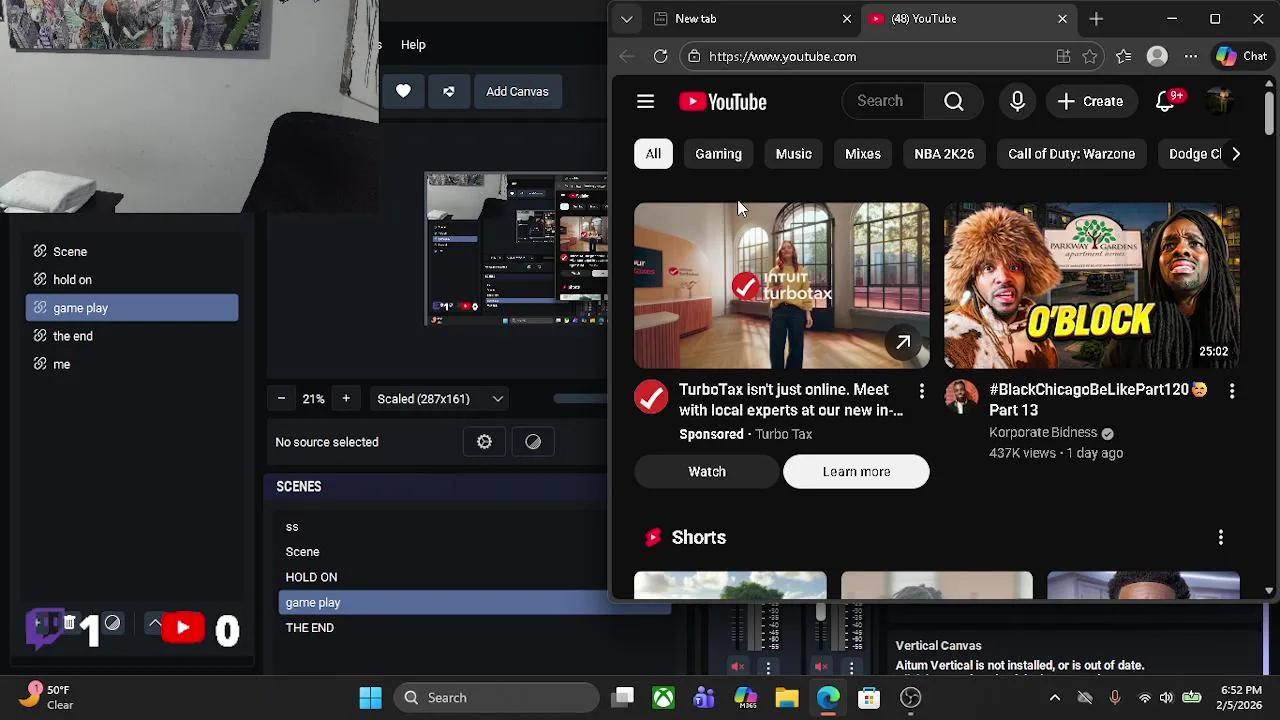
Task: Toggle mute on second OBS mixer channel
Action: click(x=821, y=666)
